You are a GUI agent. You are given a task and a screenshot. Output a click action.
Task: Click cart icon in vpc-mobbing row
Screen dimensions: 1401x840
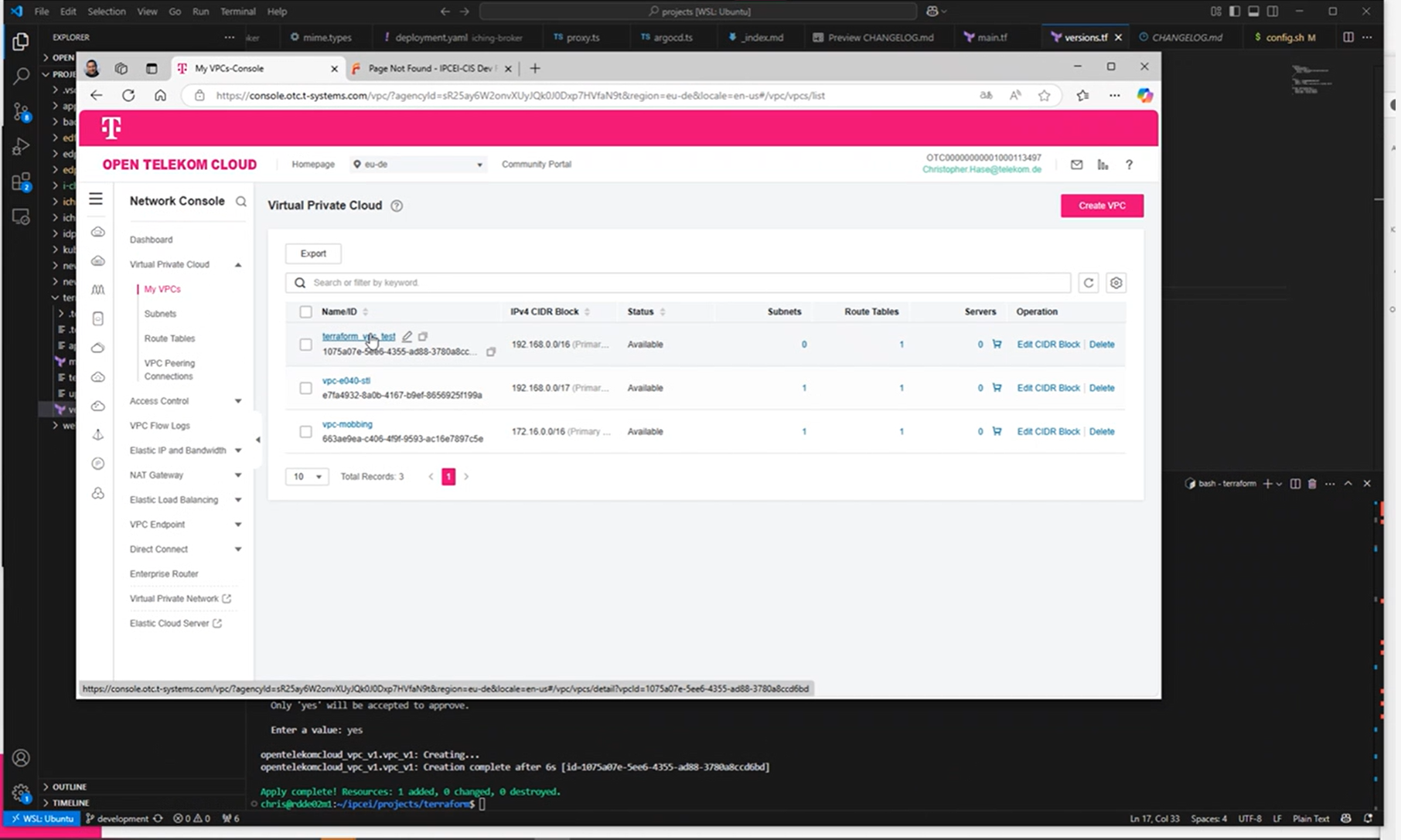(x=997, y=431)
